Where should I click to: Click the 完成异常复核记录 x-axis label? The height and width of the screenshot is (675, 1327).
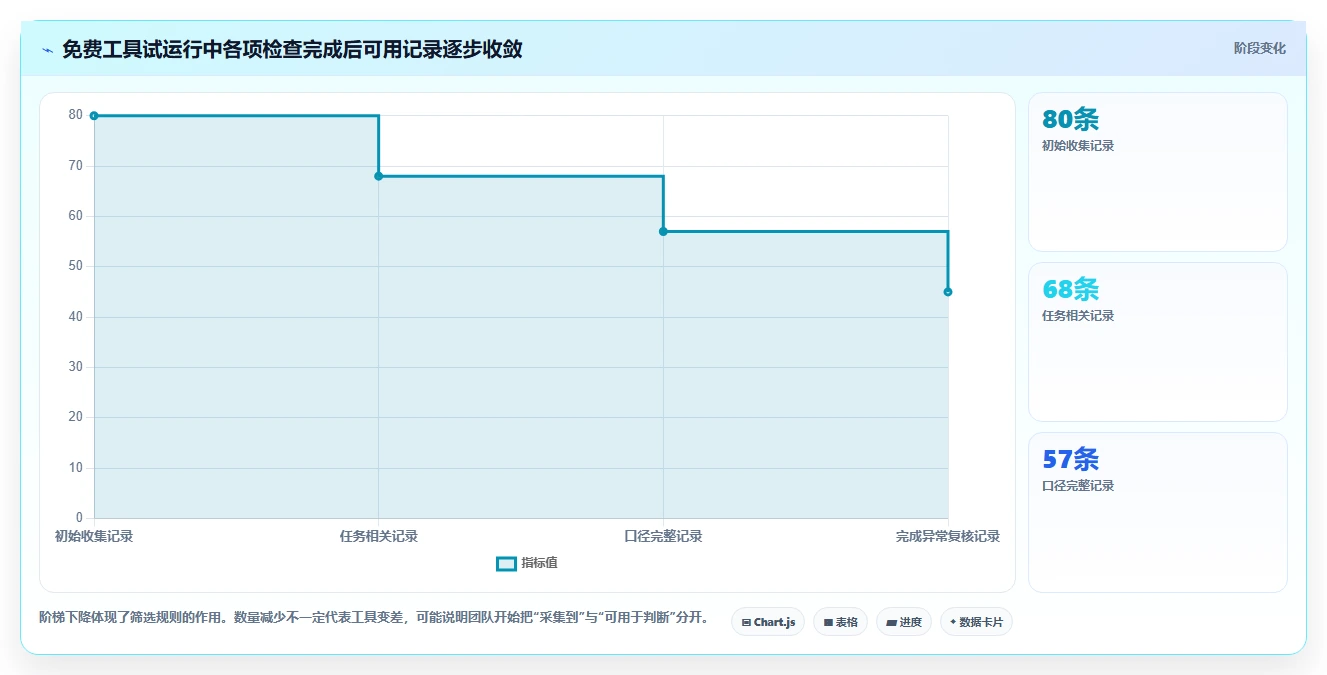pos(947,536)
